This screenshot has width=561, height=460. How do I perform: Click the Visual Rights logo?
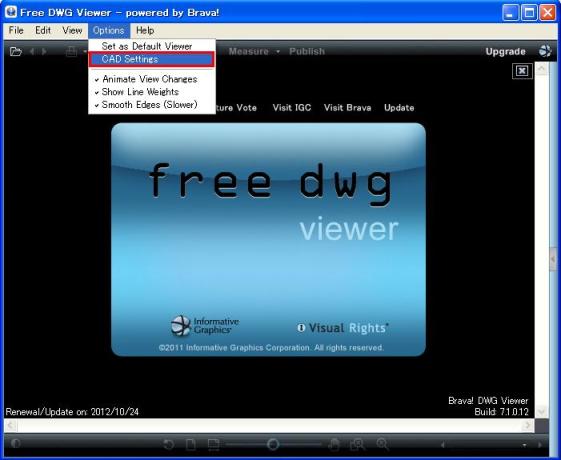pos(343,328)
